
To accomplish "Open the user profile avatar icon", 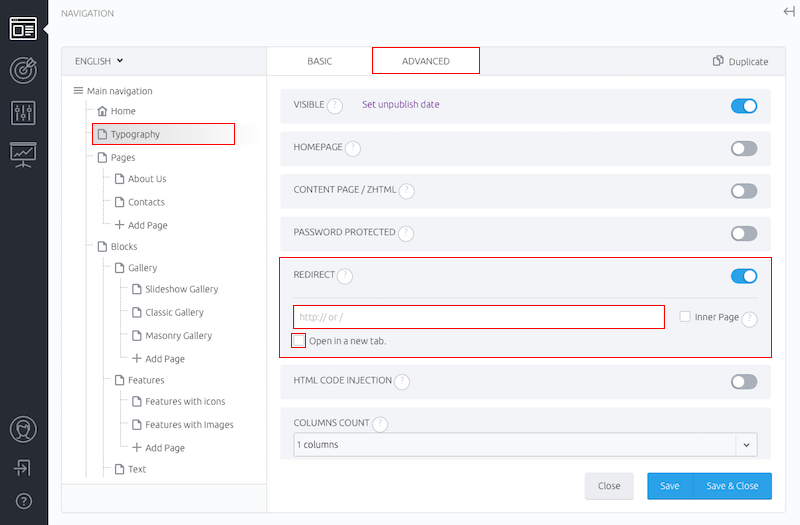I will [x=23, y=429].
